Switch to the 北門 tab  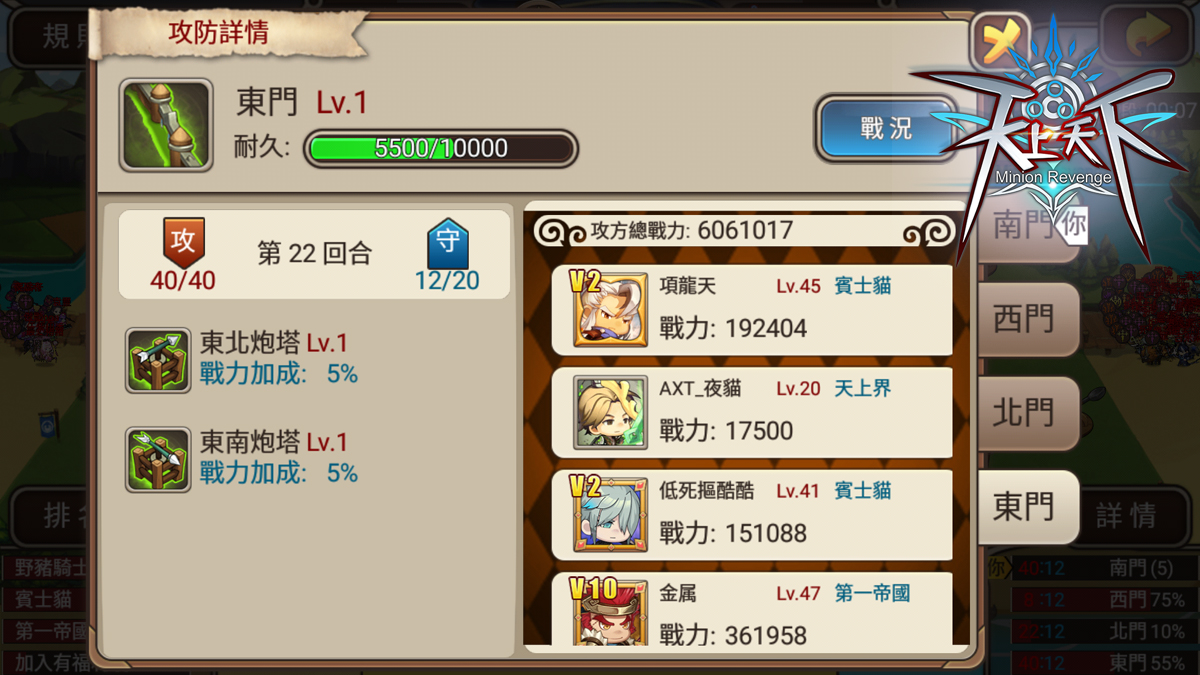[x=1024, y=413]
